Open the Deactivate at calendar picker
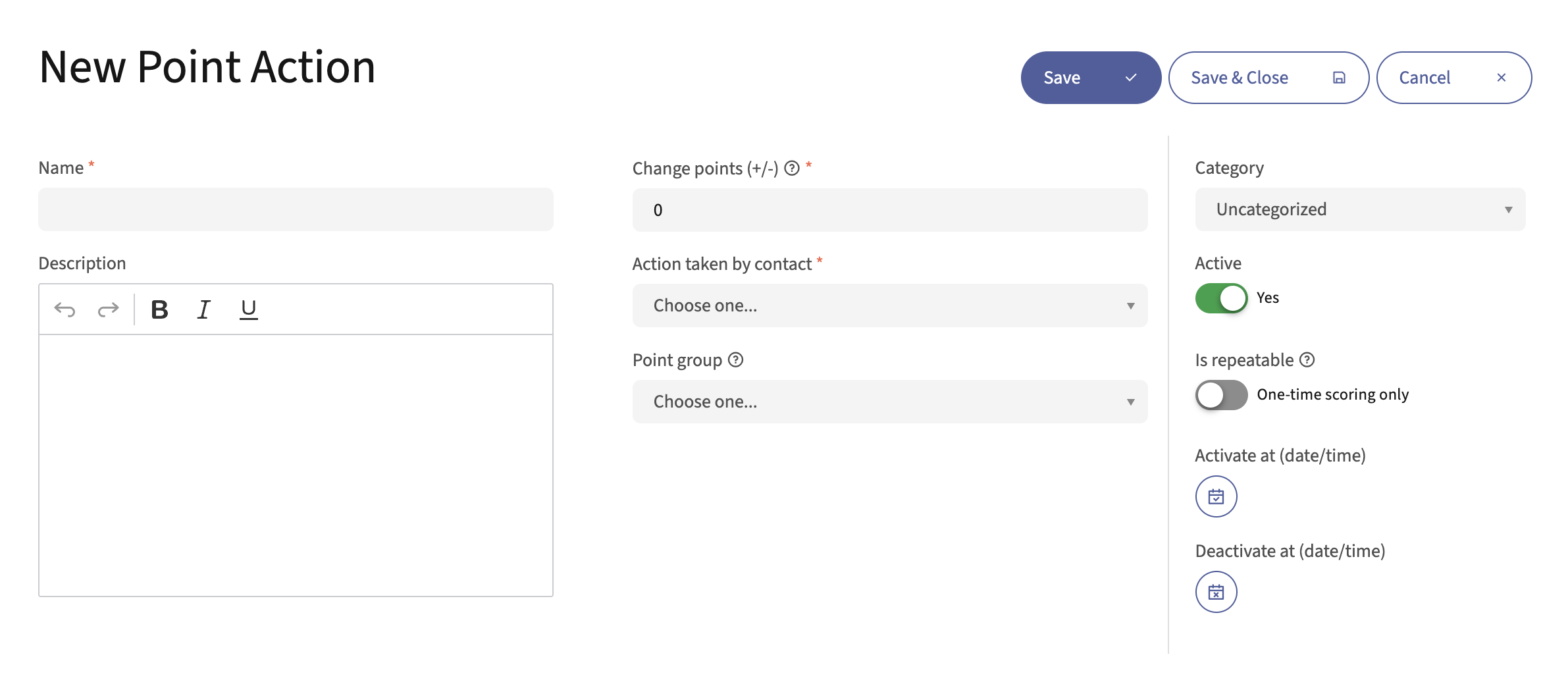This screenshot has width=1568, height=690. [x=1215, y=592]
